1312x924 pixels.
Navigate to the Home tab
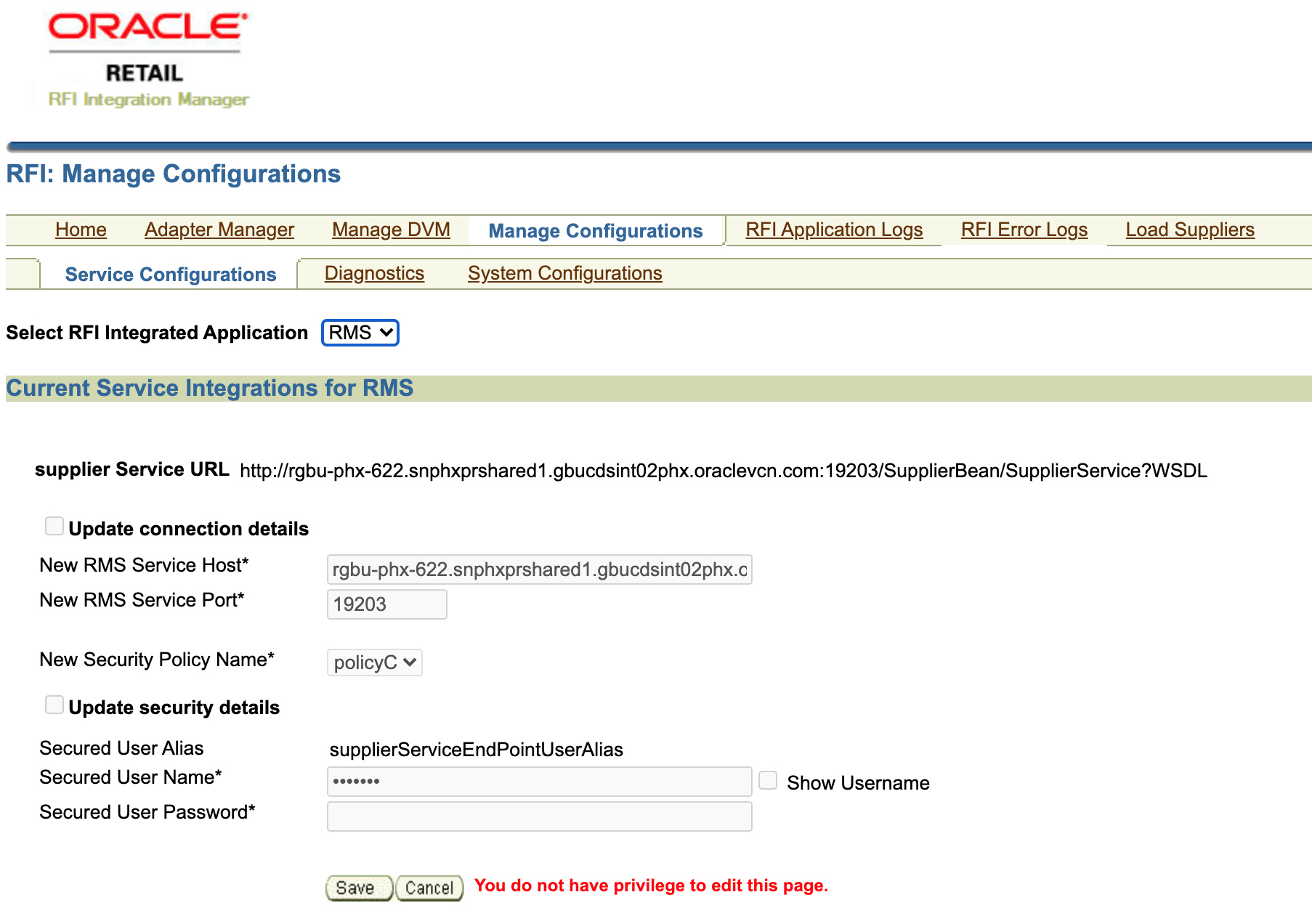click(x=81, y=230)
